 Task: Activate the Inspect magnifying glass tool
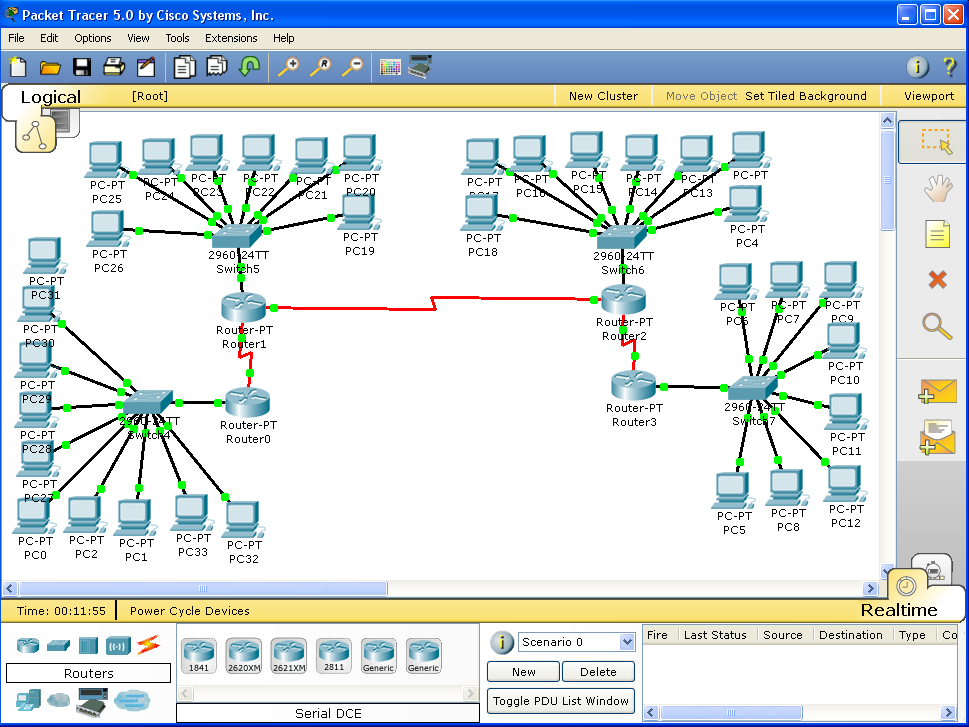pyautogui.click(x=936, y=326)
